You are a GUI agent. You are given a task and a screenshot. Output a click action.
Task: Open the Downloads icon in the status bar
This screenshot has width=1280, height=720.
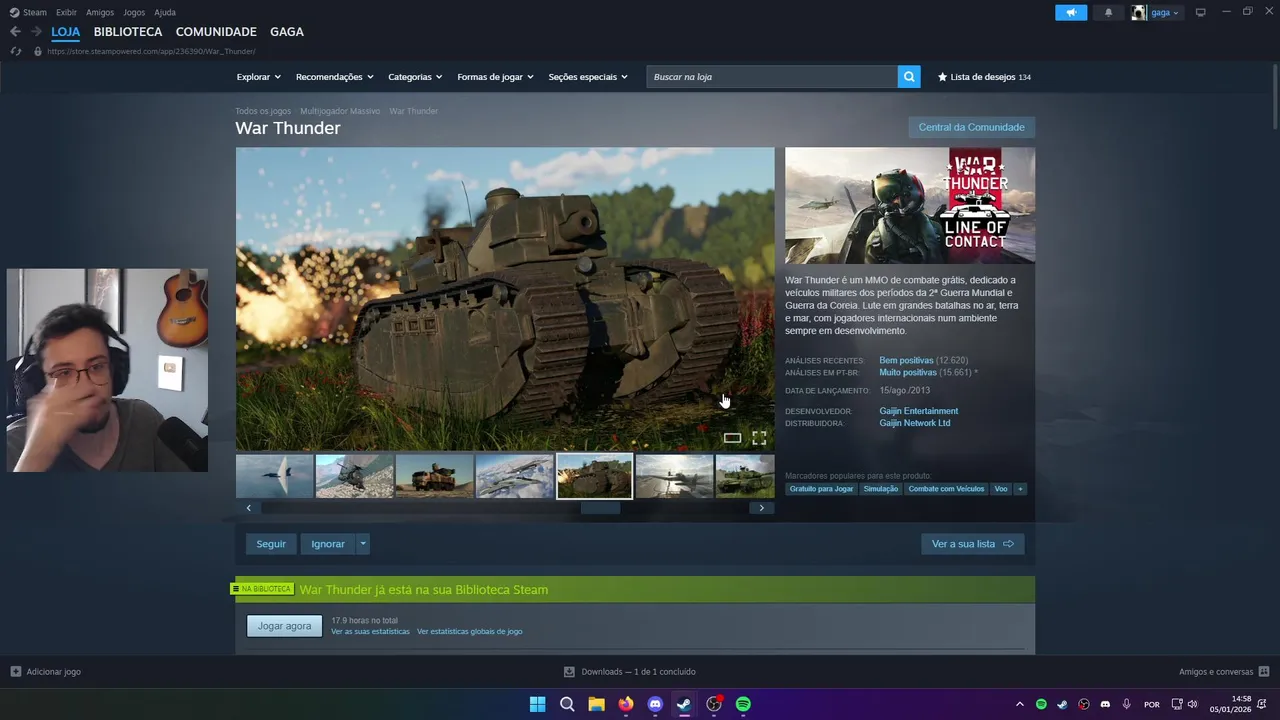pos(569,672)
